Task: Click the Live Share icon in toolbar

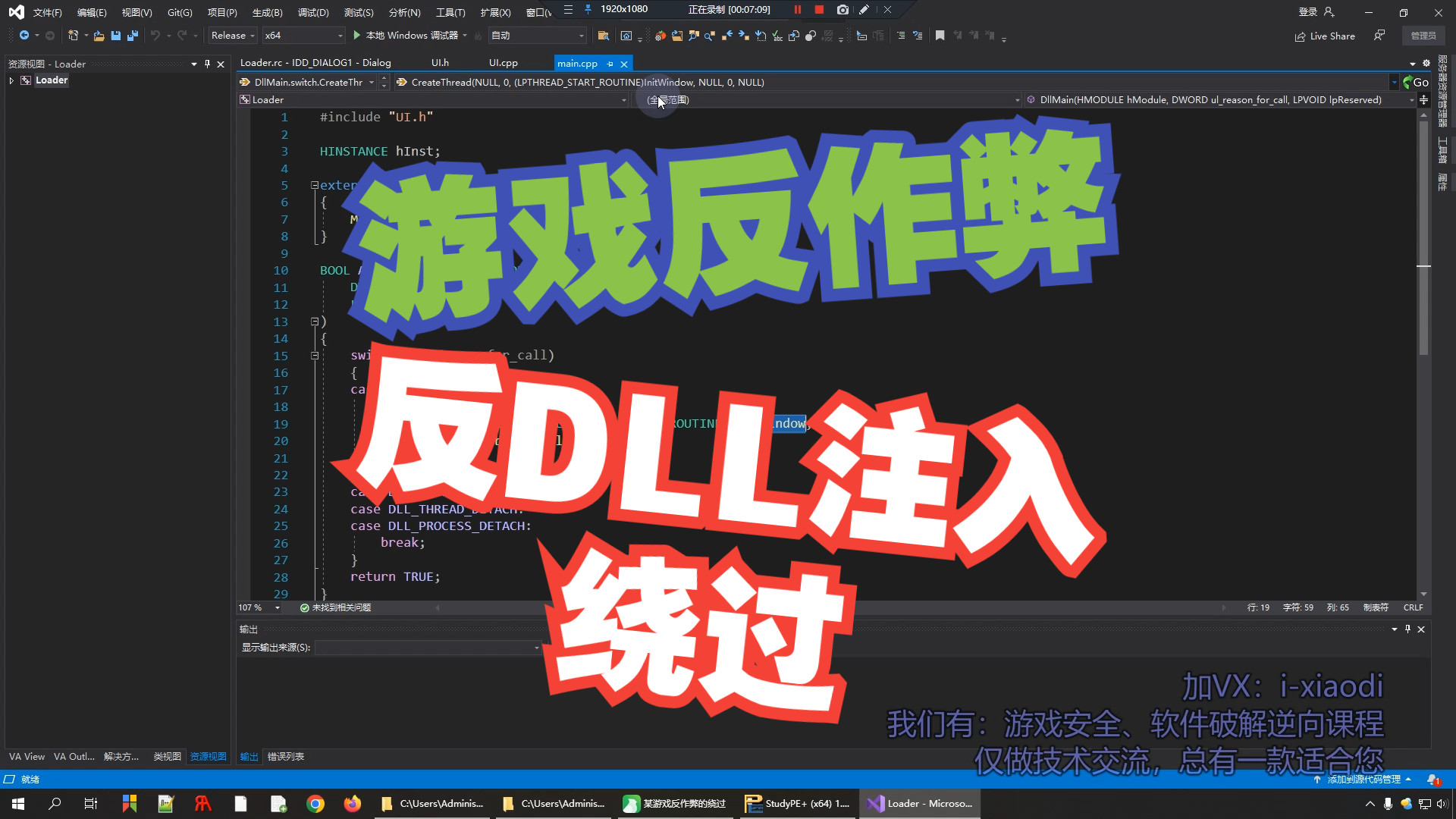Action: [1298, 35]
